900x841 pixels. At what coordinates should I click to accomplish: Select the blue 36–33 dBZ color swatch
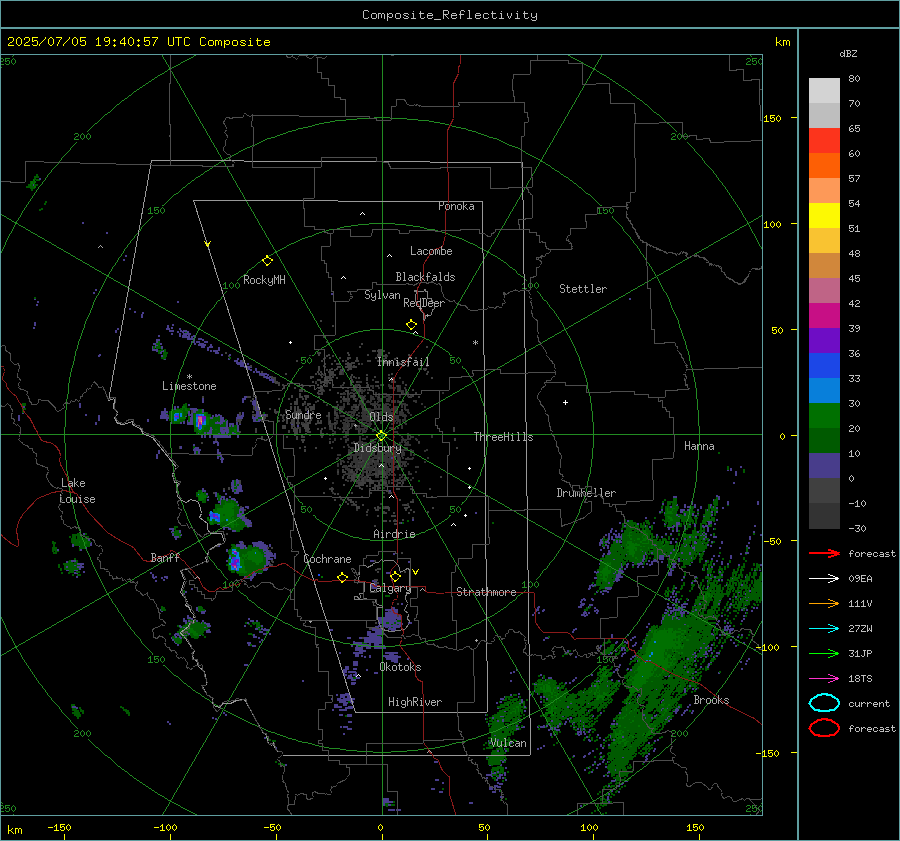click(x=824, y=365)
